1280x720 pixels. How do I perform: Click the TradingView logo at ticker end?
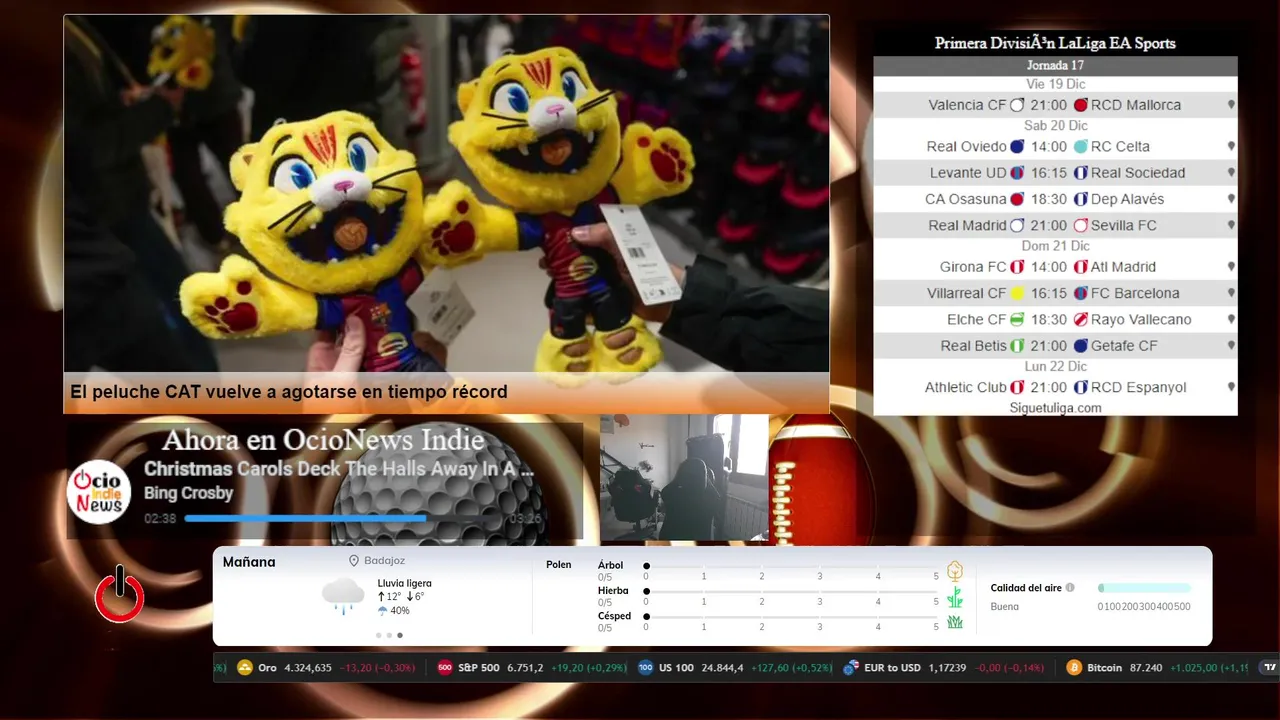(x=1270, y=667)
